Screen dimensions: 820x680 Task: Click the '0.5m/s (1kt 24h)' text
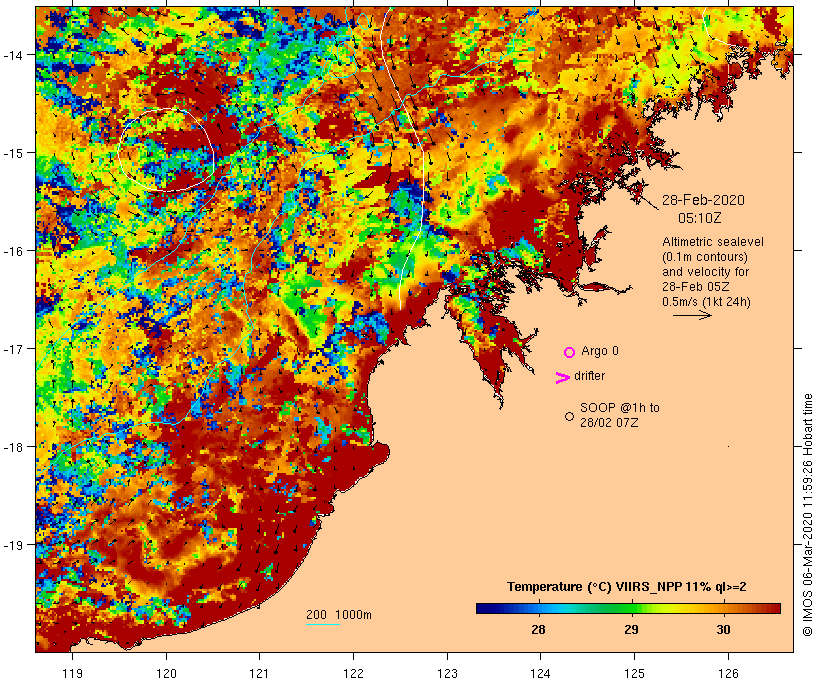(706, 302)
